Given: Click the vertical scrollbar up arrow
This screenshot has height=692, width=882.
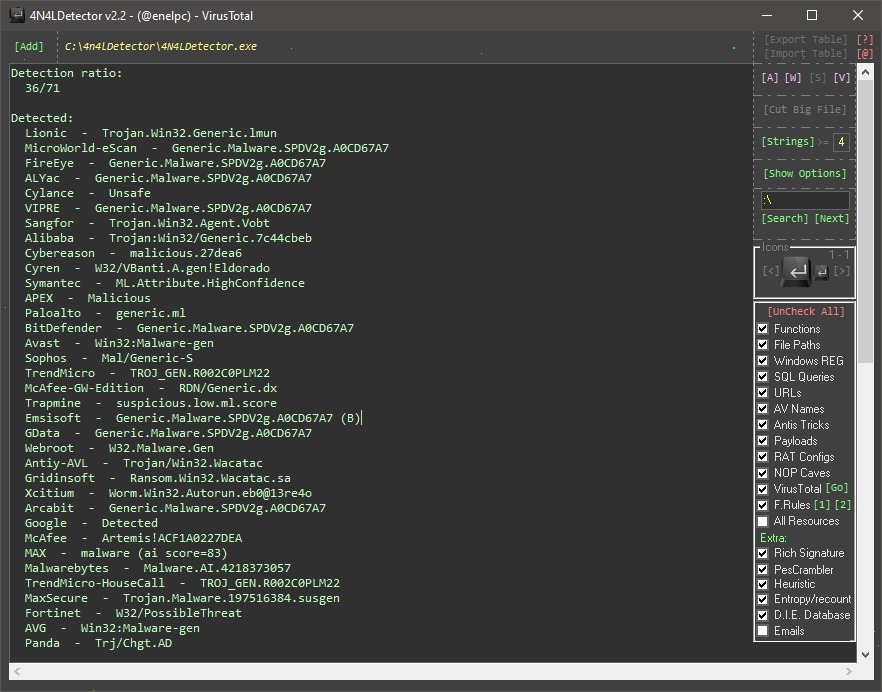Looking at the screenshot, I should point(866,73).
